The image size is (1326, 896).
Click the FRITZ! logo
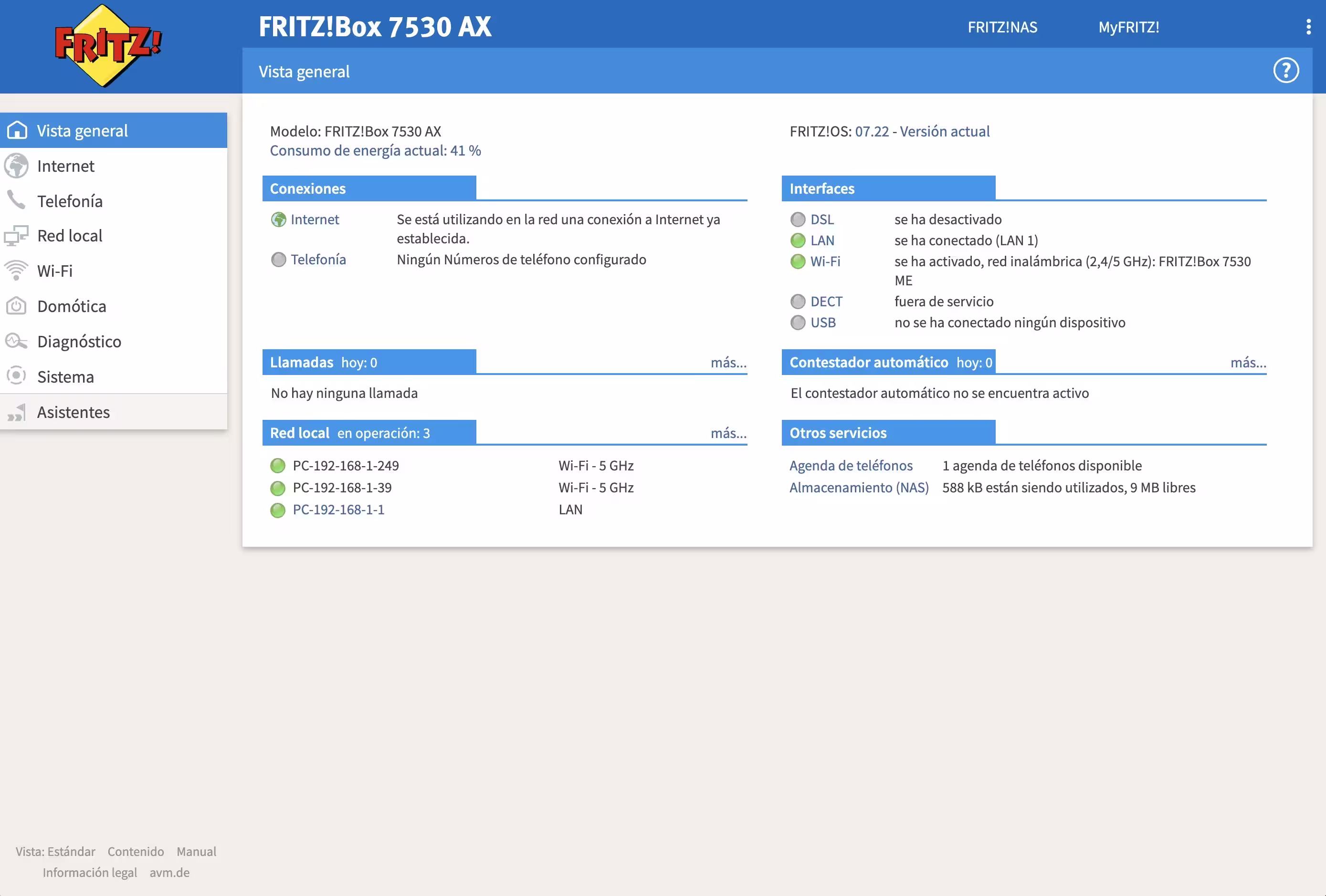(x=108, y=46)
